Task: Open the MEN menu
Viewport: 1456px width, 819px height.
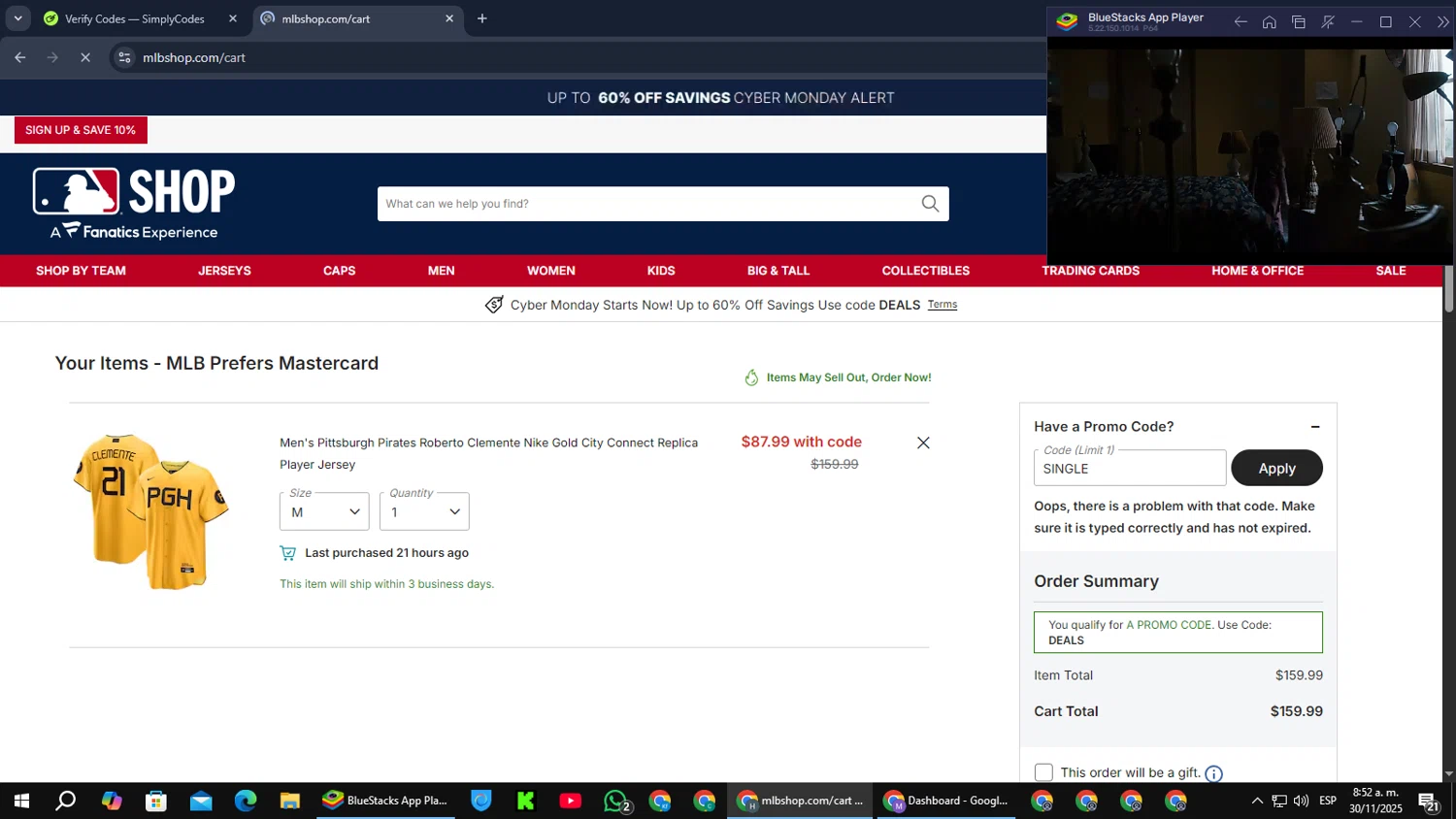Action: point(442,271)
